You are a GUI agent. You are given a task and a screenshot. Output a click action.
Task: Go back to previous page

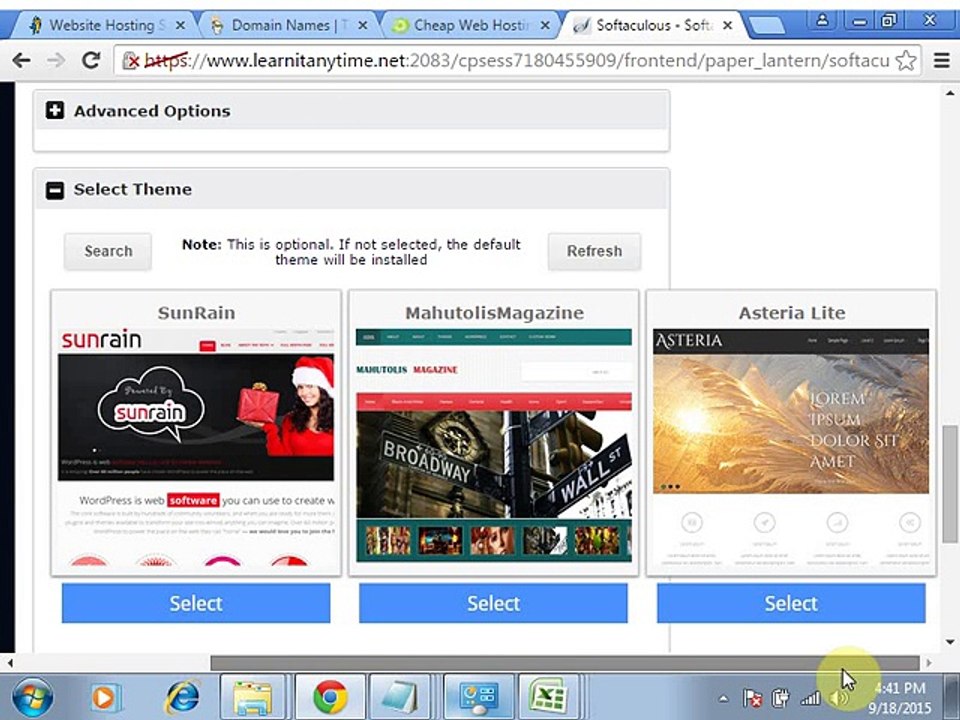(x=21, y=60)
